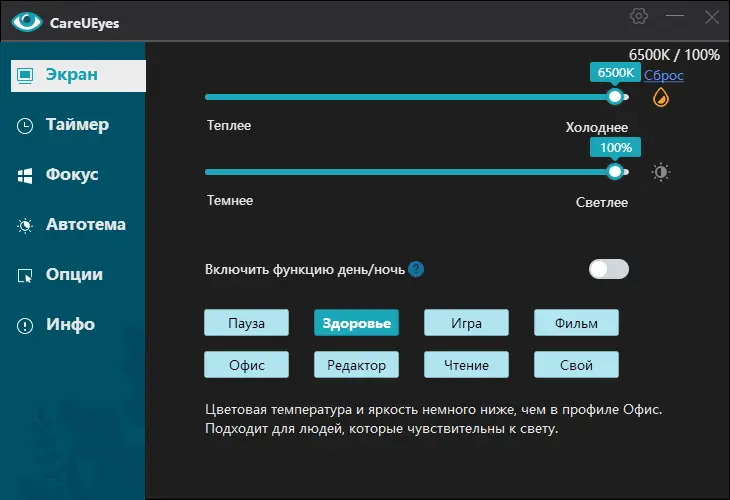Screen dimensions: 730x500
Task: Click the cursor icon beside Опции
Action: (25, 276)
